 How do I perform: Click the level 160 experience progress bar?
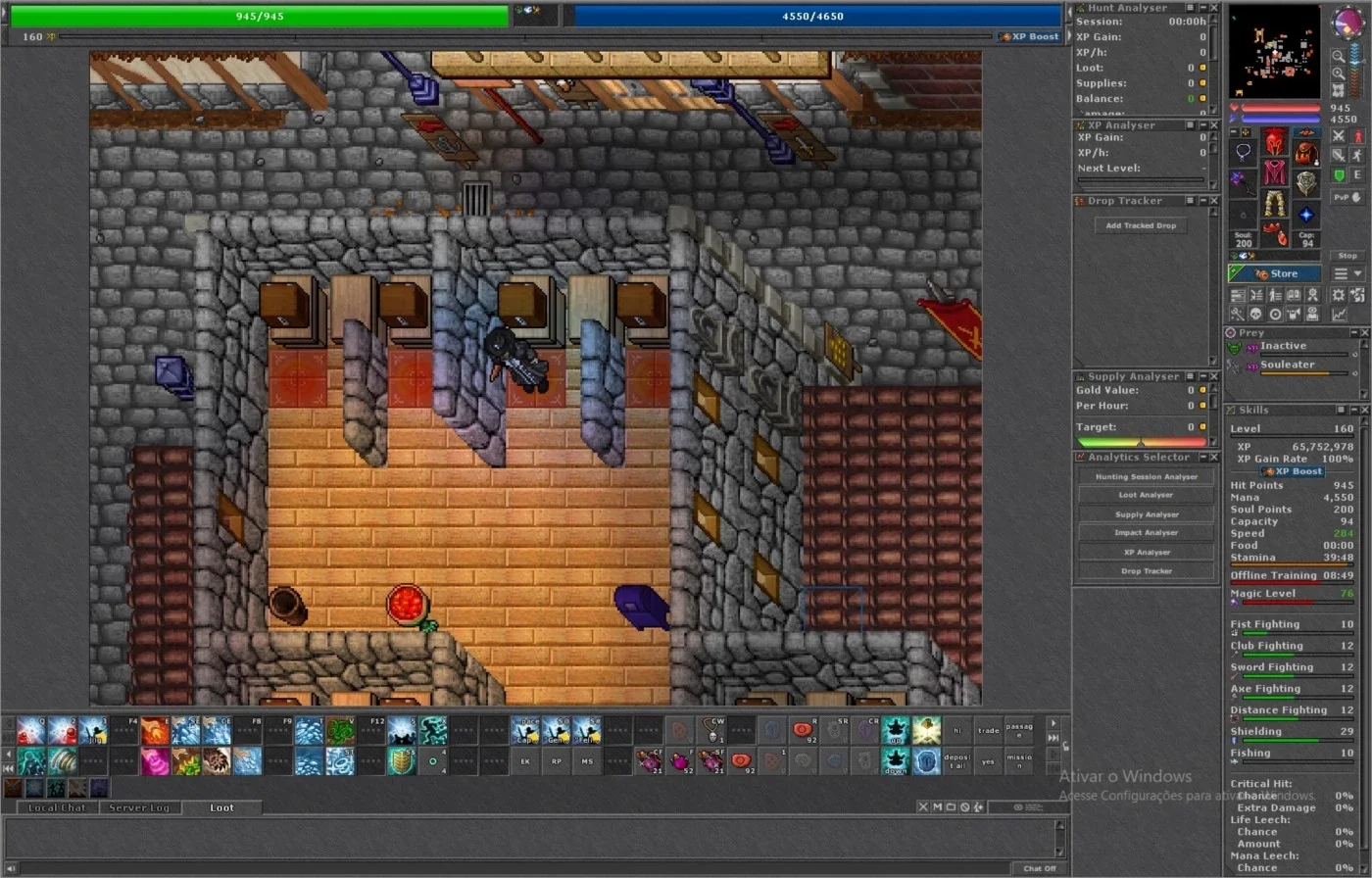pyautogui.click(x=526, y=36)
